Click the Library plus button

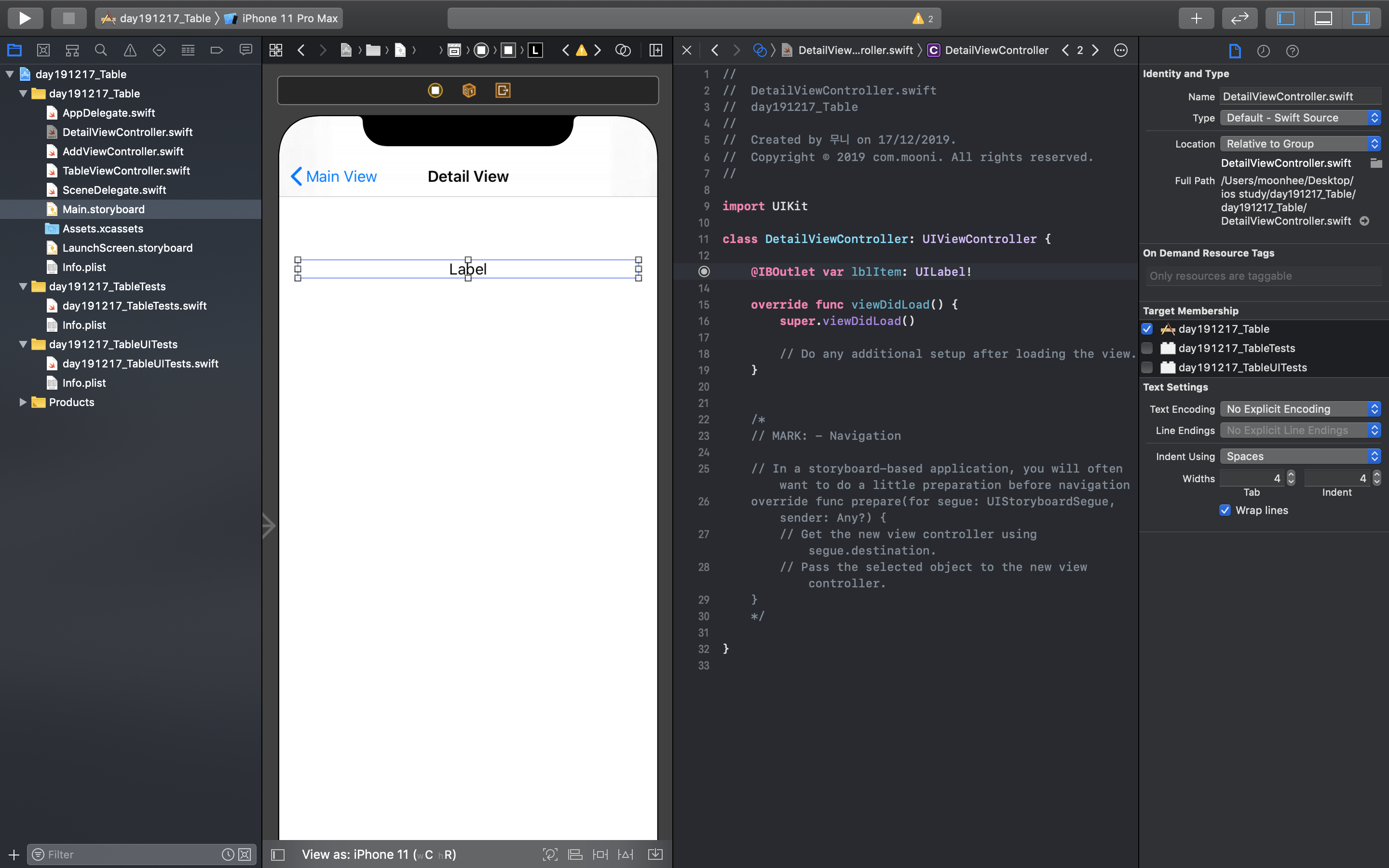click(1196, 18)
